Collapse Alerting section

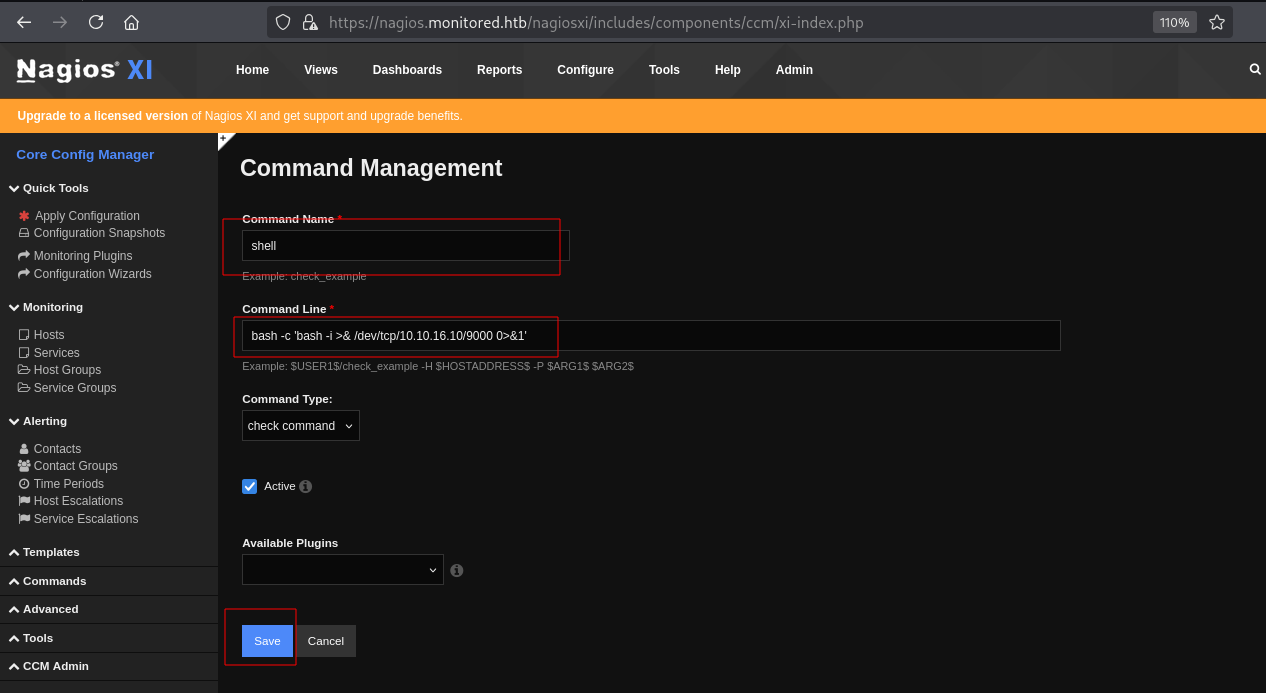coord(38,421)
